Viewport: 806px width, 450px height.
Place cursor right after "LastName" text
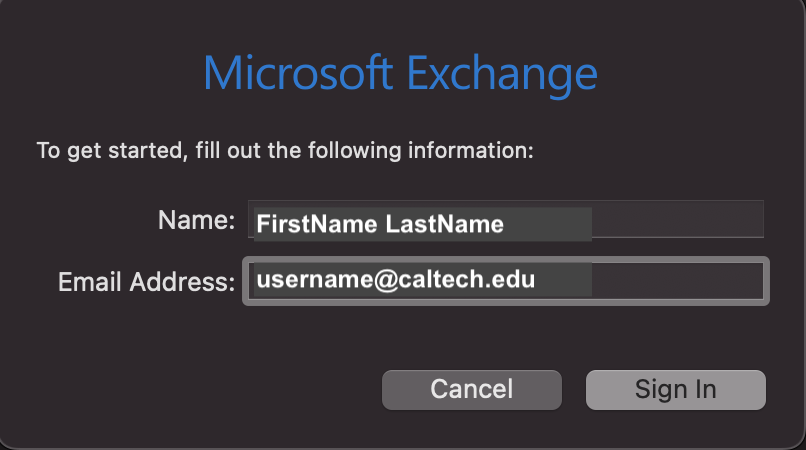coord(505,224)
